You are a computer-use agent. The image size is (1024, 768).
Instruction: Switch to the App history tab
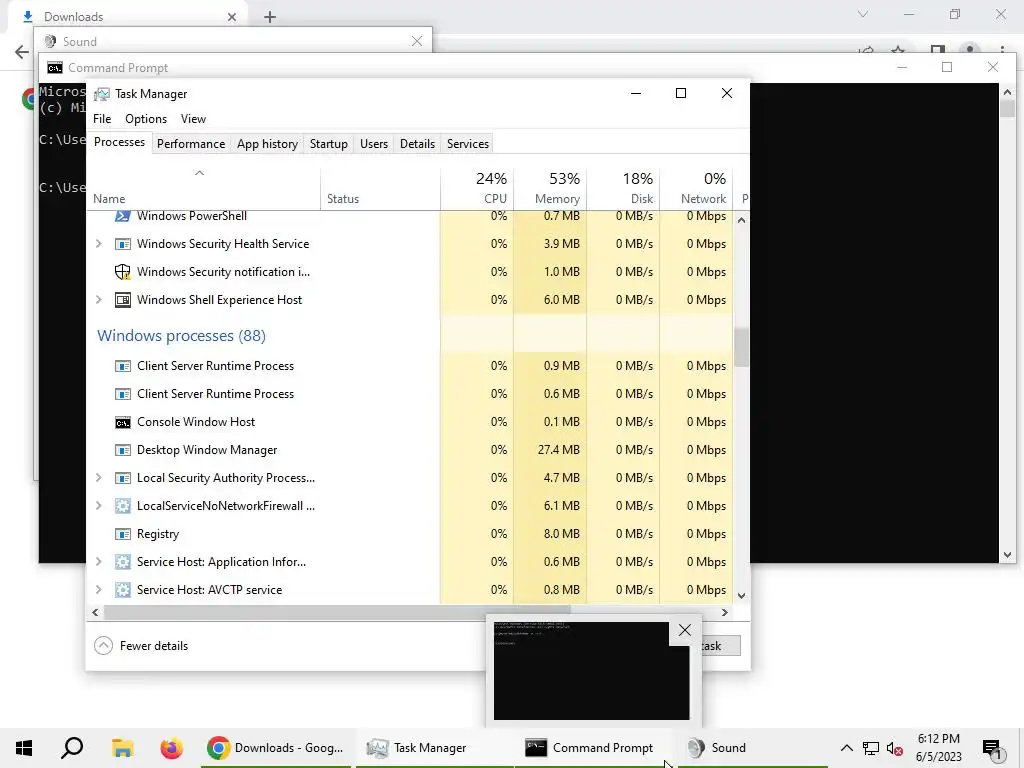point(267,144)
